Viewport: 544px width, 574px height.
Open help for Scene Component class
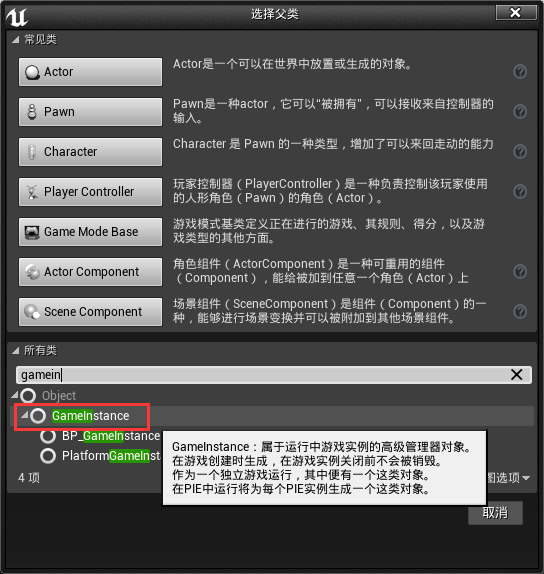[520, 312]
